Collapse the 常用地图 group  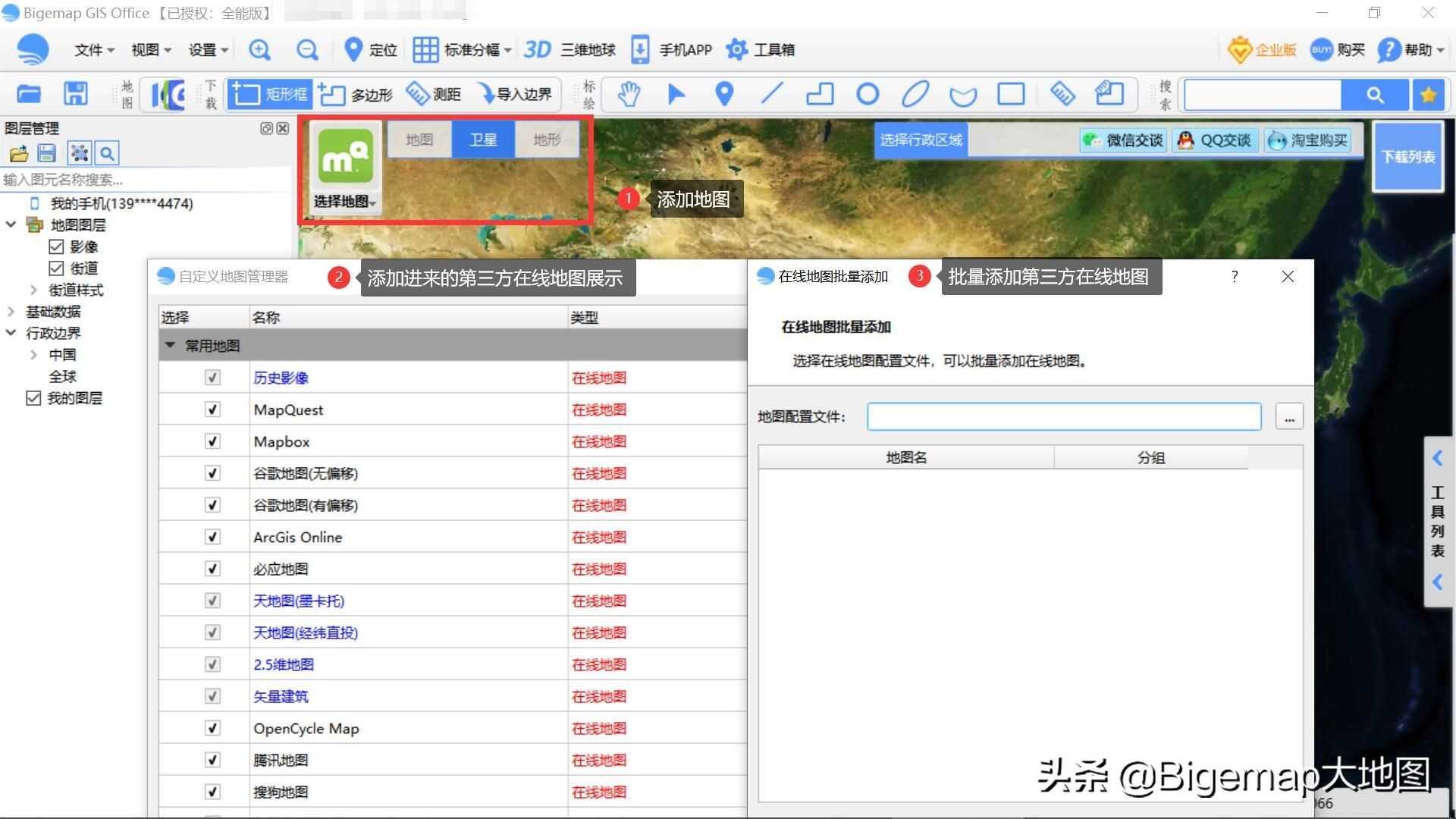click(170, 345)
